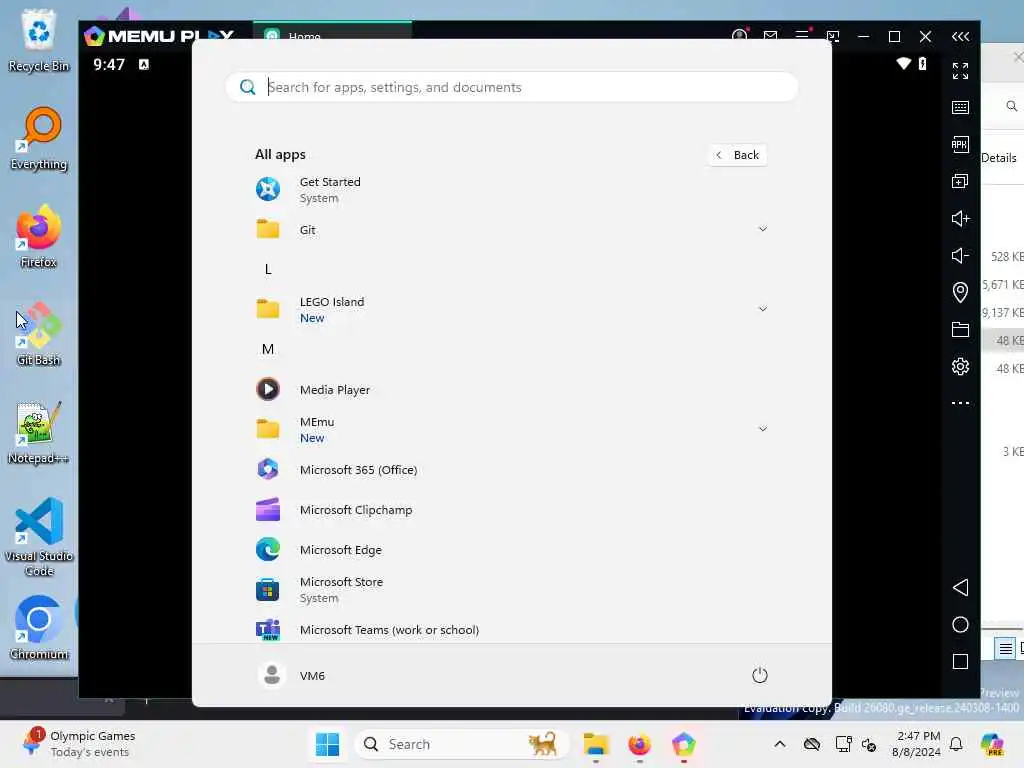This screenshot has width=1024, height=768.
Task: Open Microsoft Store app entry
Action: (x=511, y=590)
